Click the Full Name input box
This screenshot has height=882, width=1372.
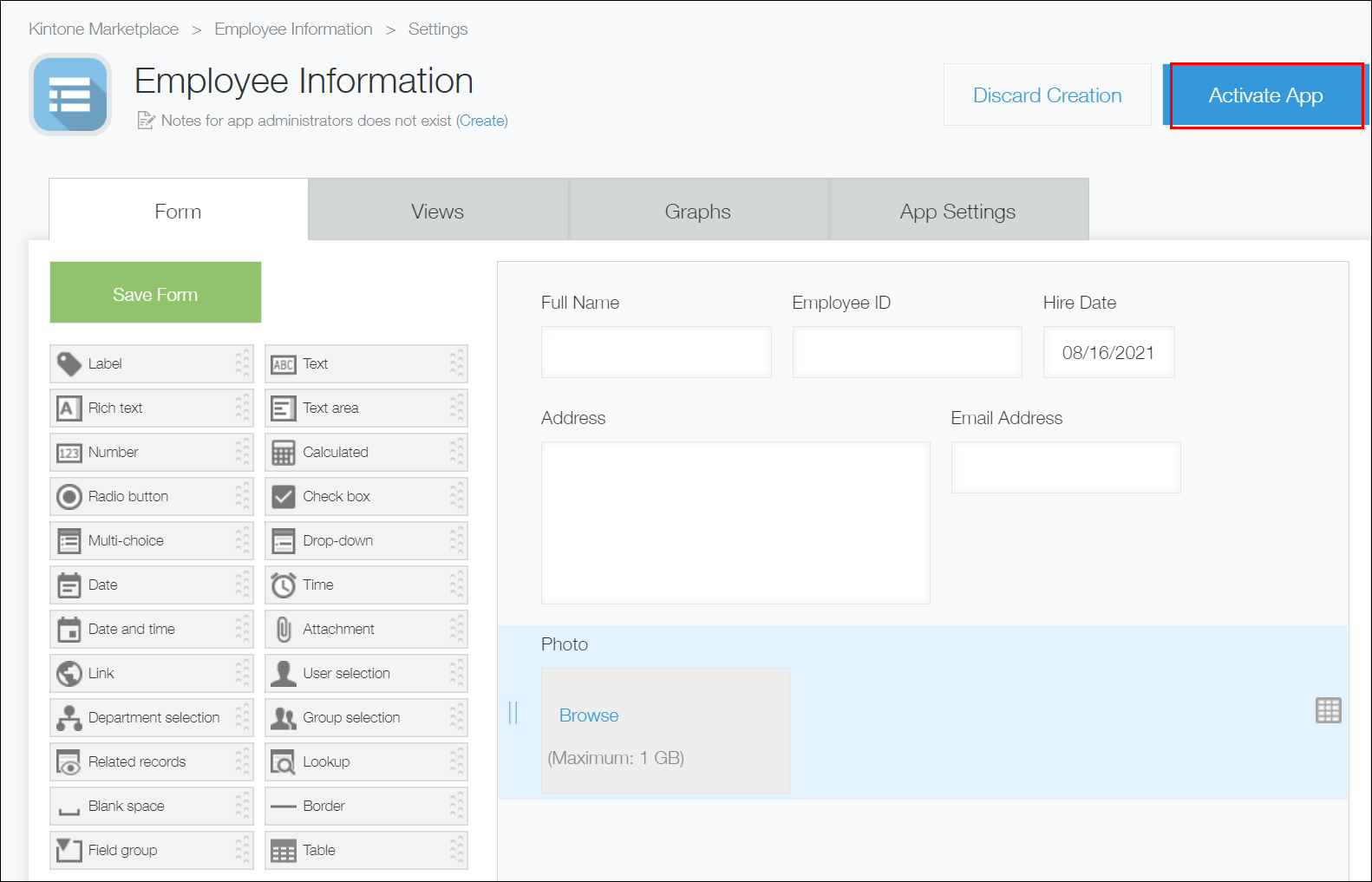tap(656, 352)
